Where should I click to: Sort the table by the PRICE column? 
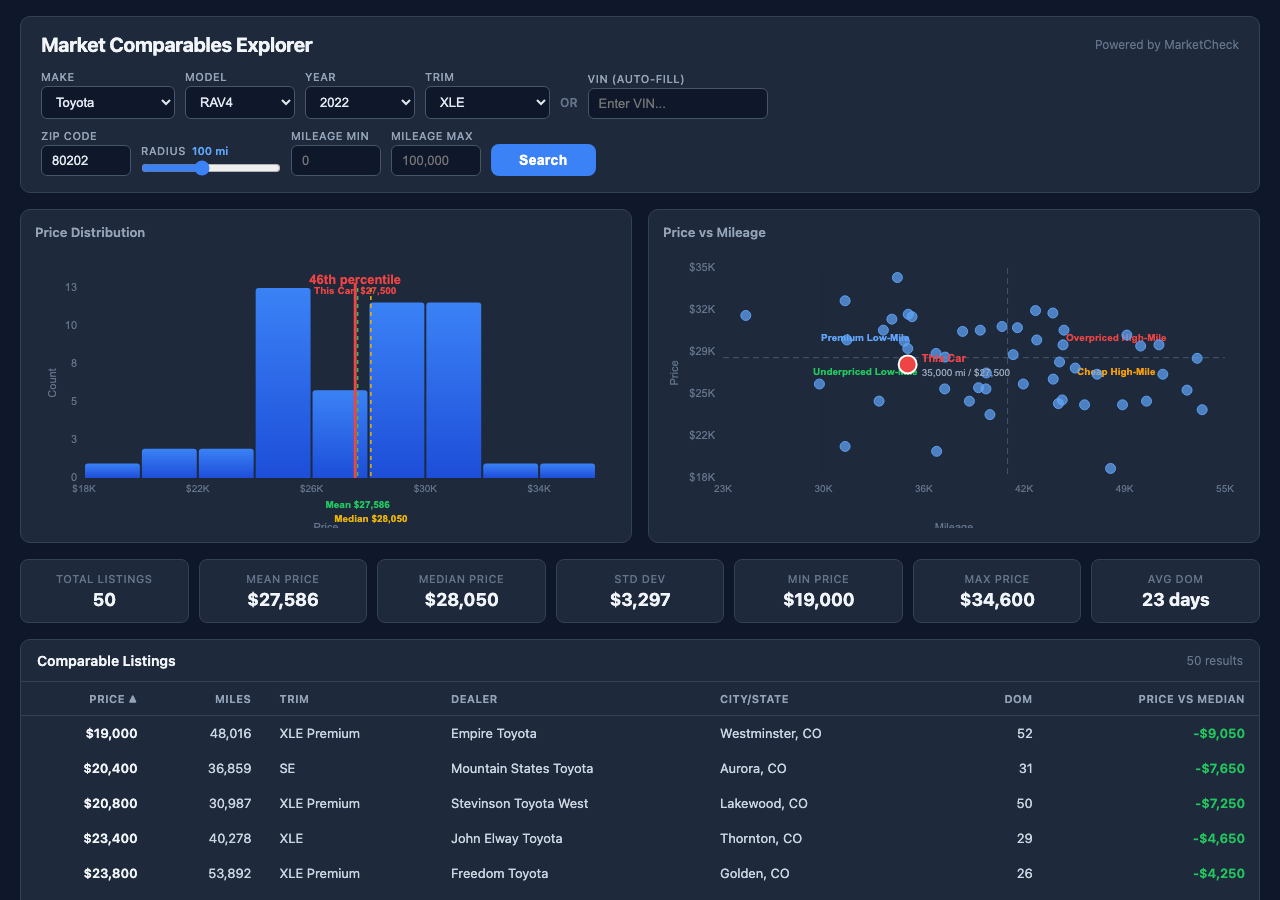113,699
